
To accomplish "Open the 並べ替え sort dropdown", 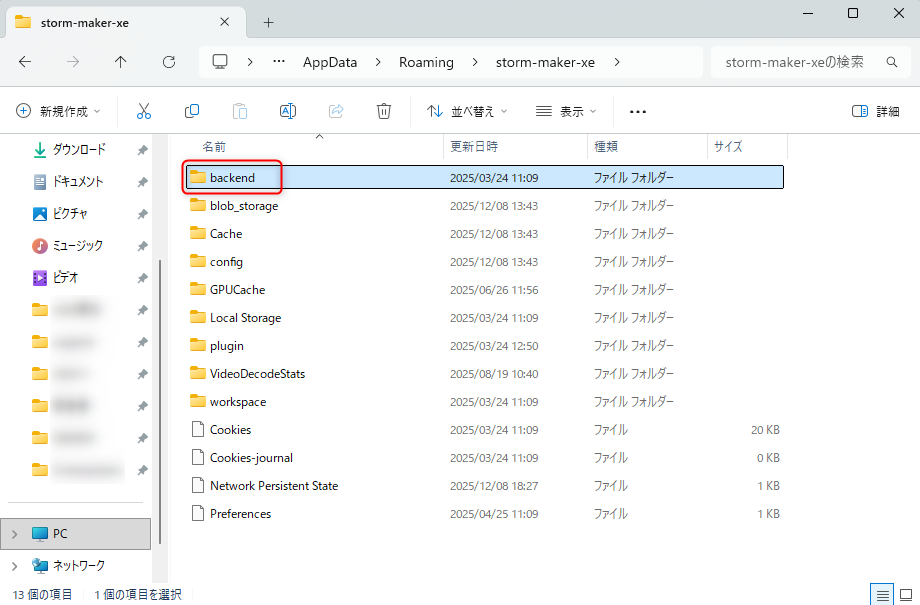I will coord(467,111).
